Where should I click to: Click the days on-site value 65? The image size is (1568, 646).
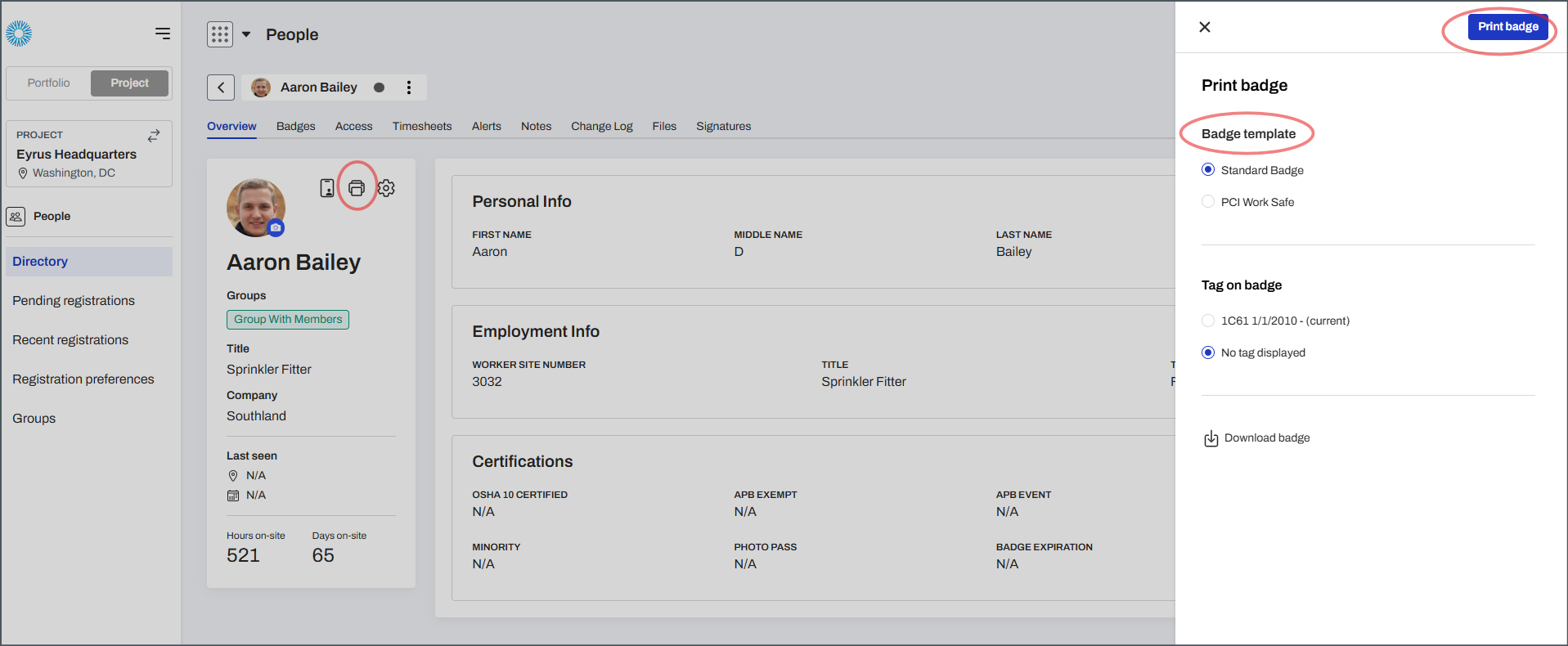pyautogui.click(x=323, y=555)
